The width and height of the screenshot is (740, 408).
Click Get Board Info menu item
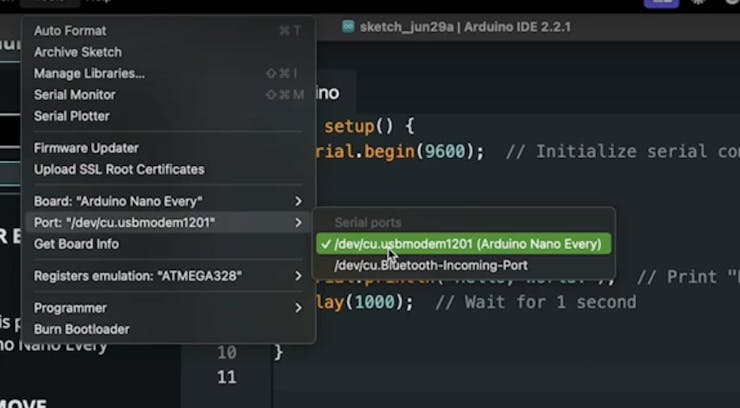click(168, 244)
